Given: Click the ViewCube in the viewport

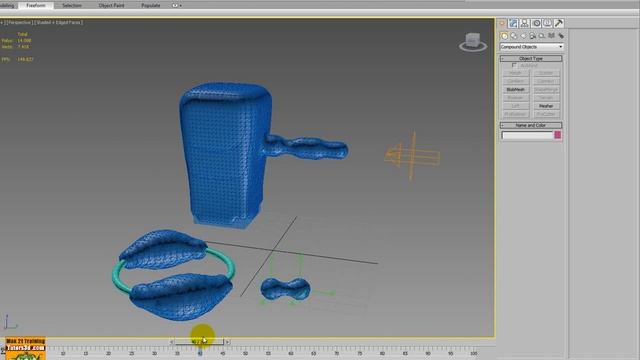Looking at the screenshot, I should (473, 42).
